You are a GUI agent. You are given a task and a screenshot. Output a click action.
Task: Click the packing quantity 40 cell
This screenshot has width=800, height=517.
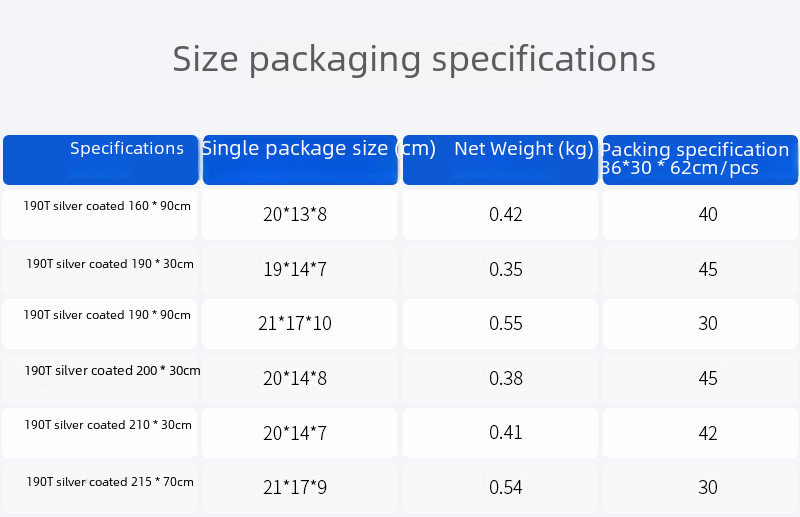tap(708, 215)
